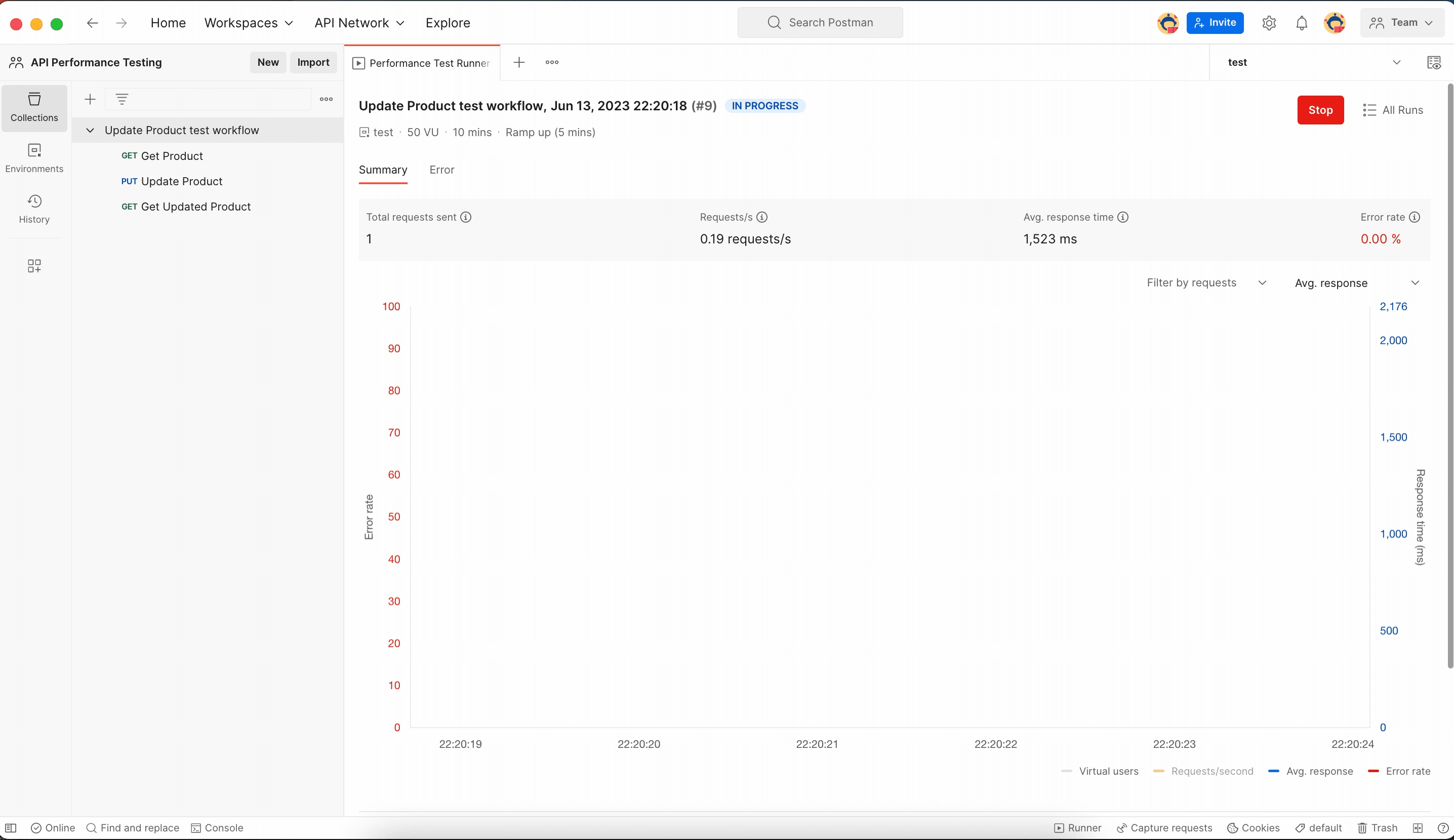Screen dimensions: 1454x840
Task: Click the default agent status item
Action: click(x=1318, y=828)
